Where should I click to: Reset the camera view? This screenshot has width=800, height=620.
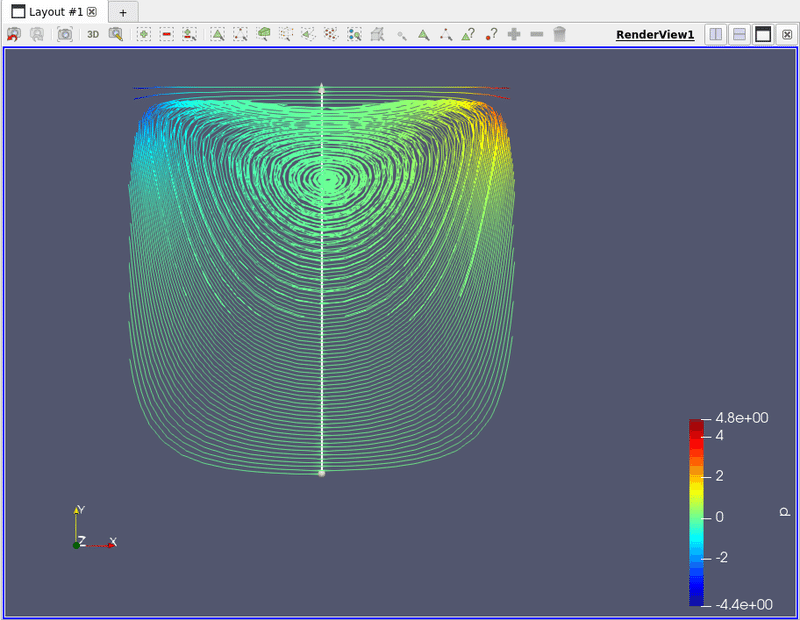pos(13,33)
